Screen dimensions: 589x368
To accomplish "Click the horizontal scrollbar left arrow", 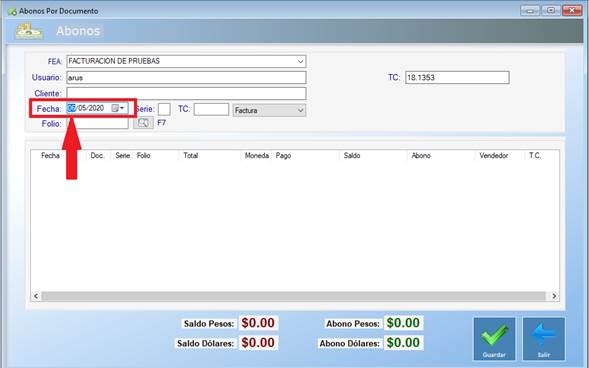I will pyautogui.click(x=36, y=296).
